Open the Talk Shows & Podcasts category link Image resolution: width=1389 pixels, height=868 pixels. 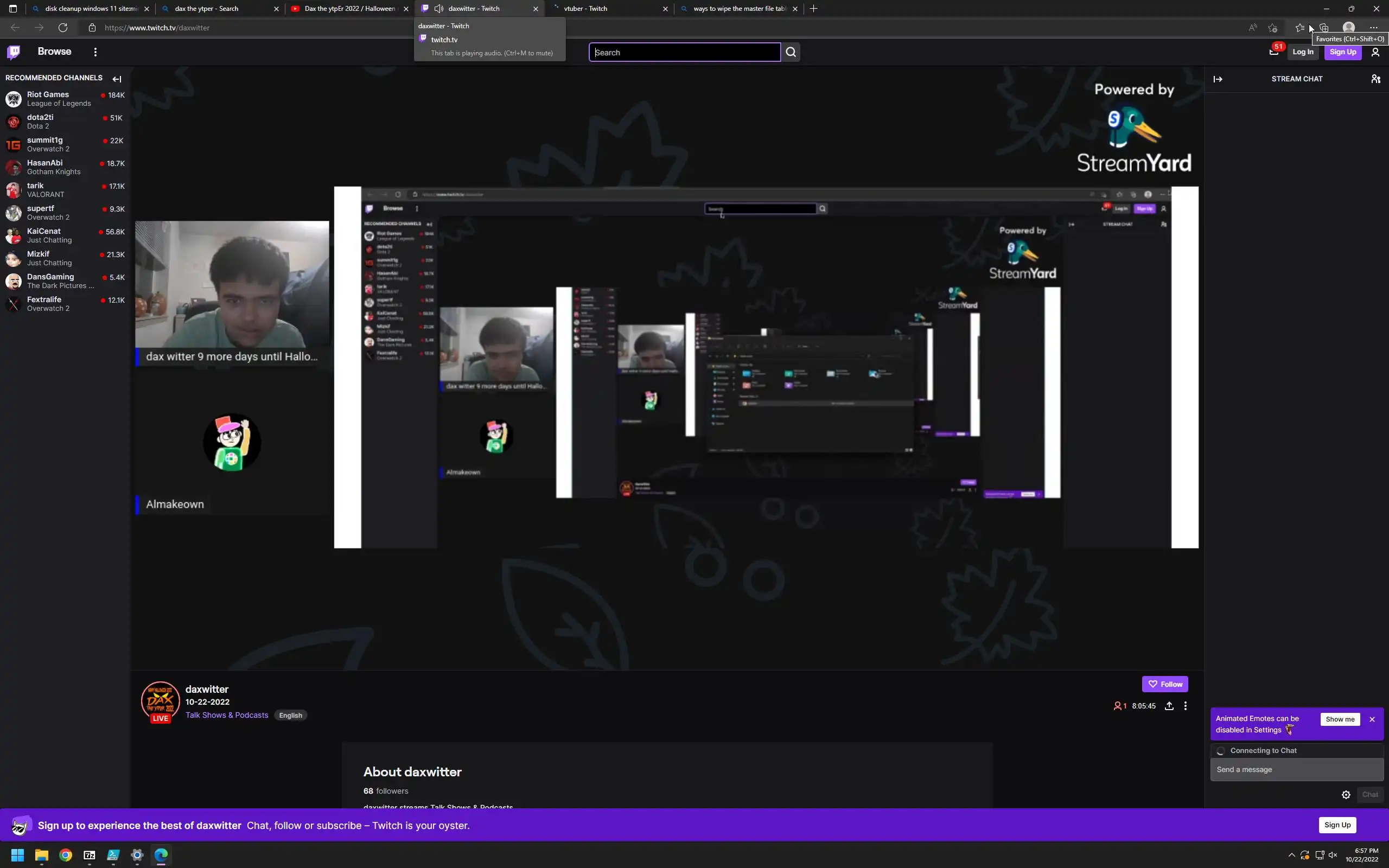pyautogui.click(x=227, y=716)
